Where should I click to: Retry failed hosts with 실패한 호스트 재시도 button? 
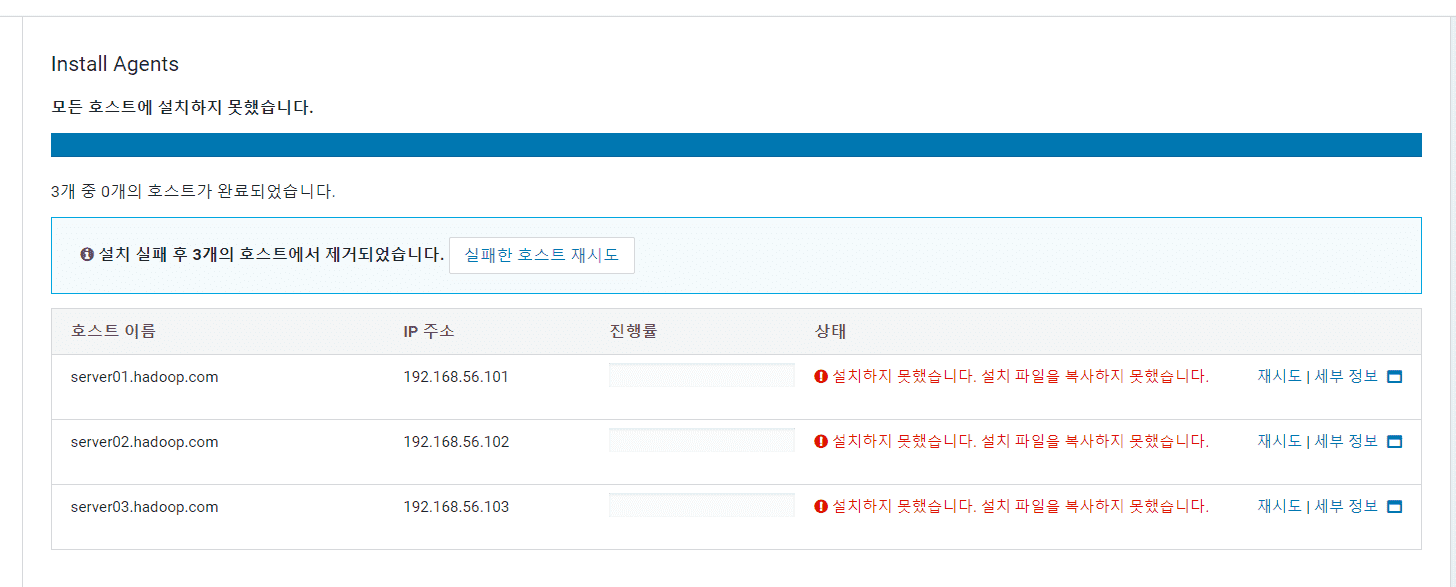pyautogui.click(x=542, y=255)
